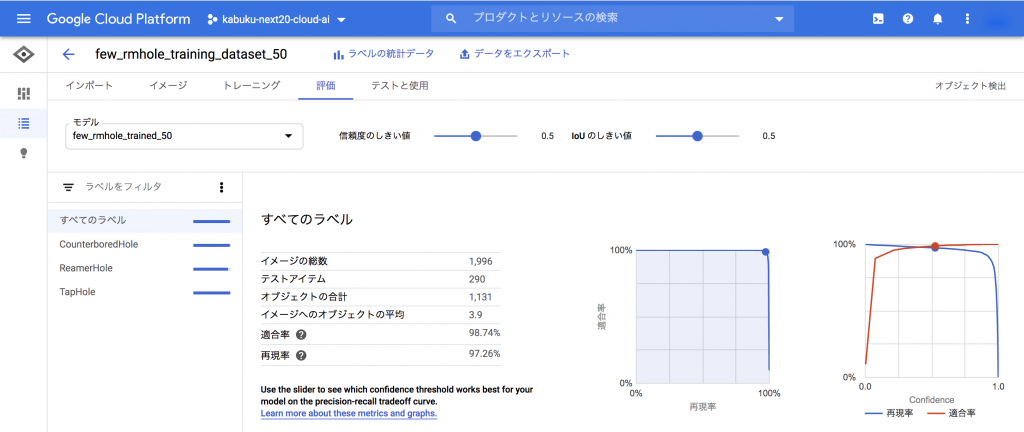Open the hamburger navigation menu

point(24,19)
